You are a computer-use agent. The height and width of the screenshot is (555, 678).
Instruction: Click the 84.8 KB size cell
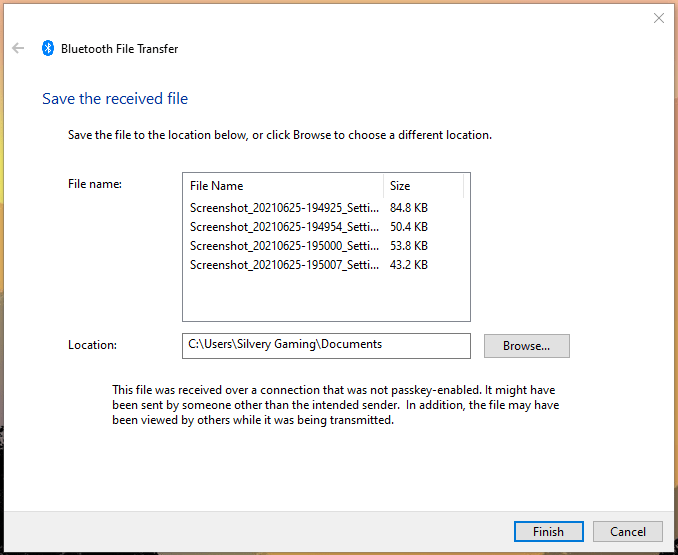[408, 208]
